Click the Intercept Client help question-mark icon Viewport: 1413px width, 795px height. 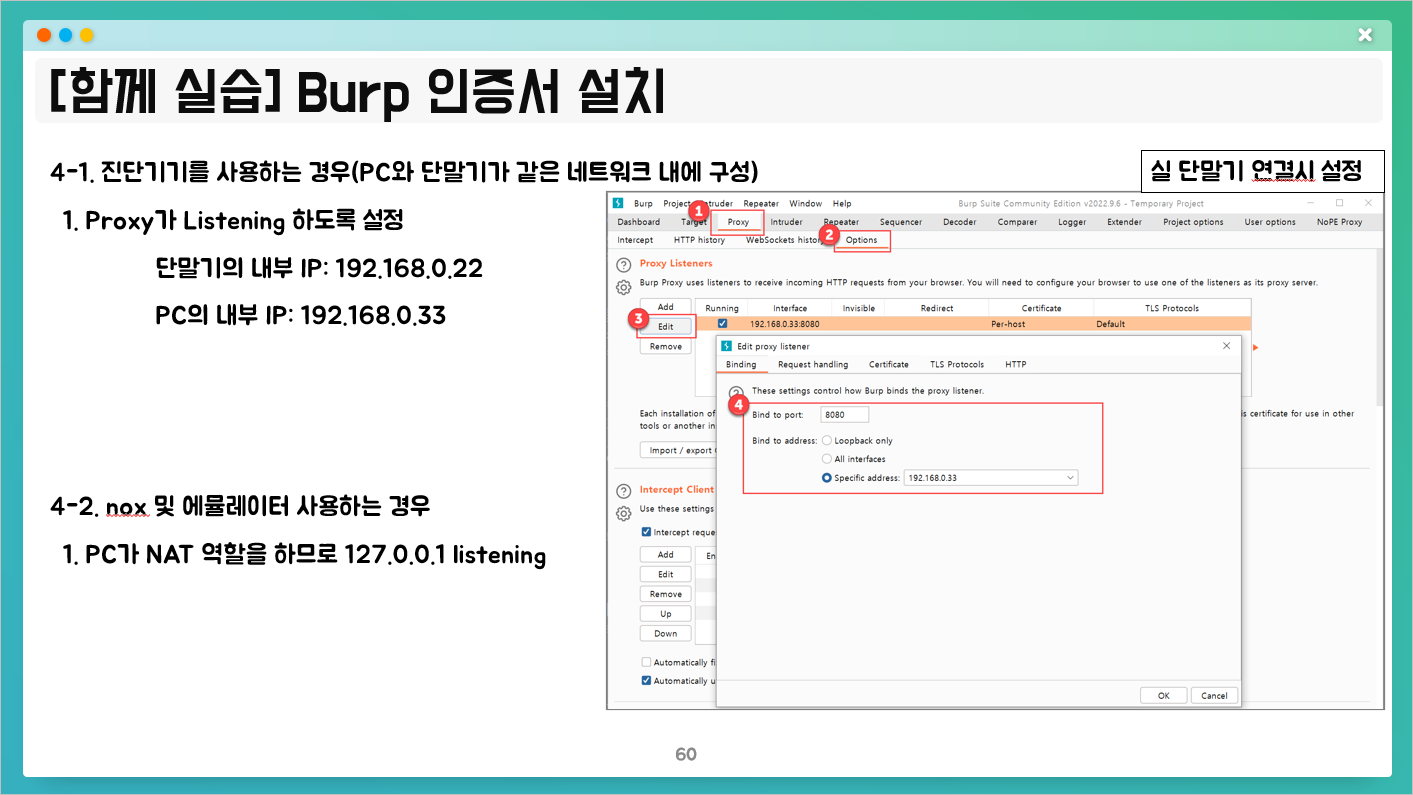[622, 490]
